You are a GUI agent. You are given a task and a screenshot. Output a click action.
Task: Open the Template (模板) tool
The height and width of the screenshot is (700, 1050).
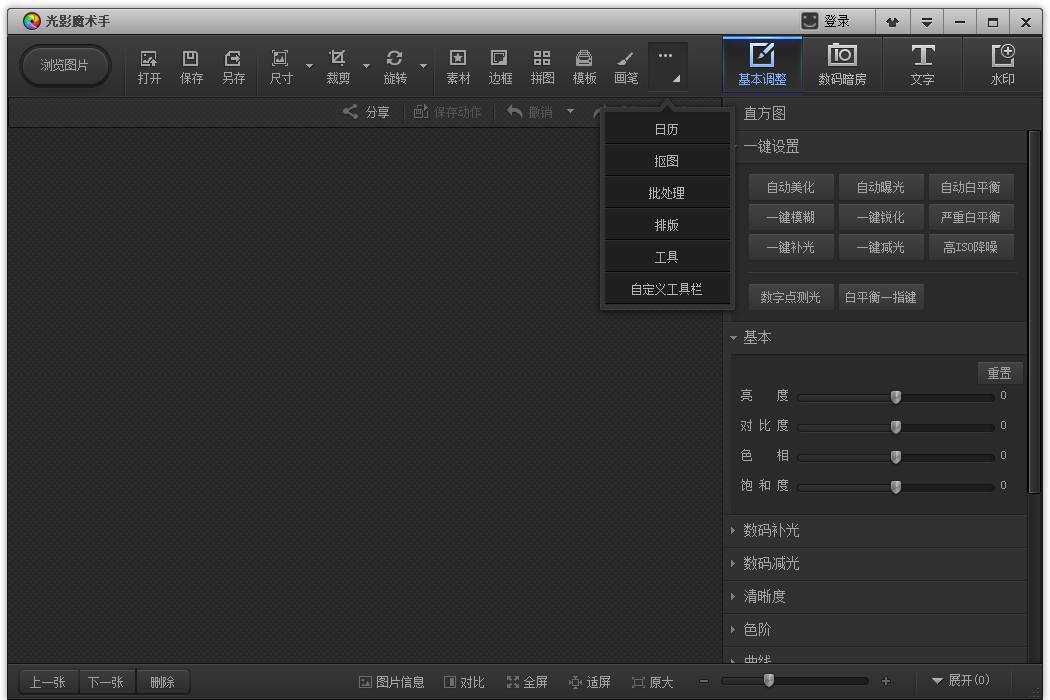[x=584, y=66]
